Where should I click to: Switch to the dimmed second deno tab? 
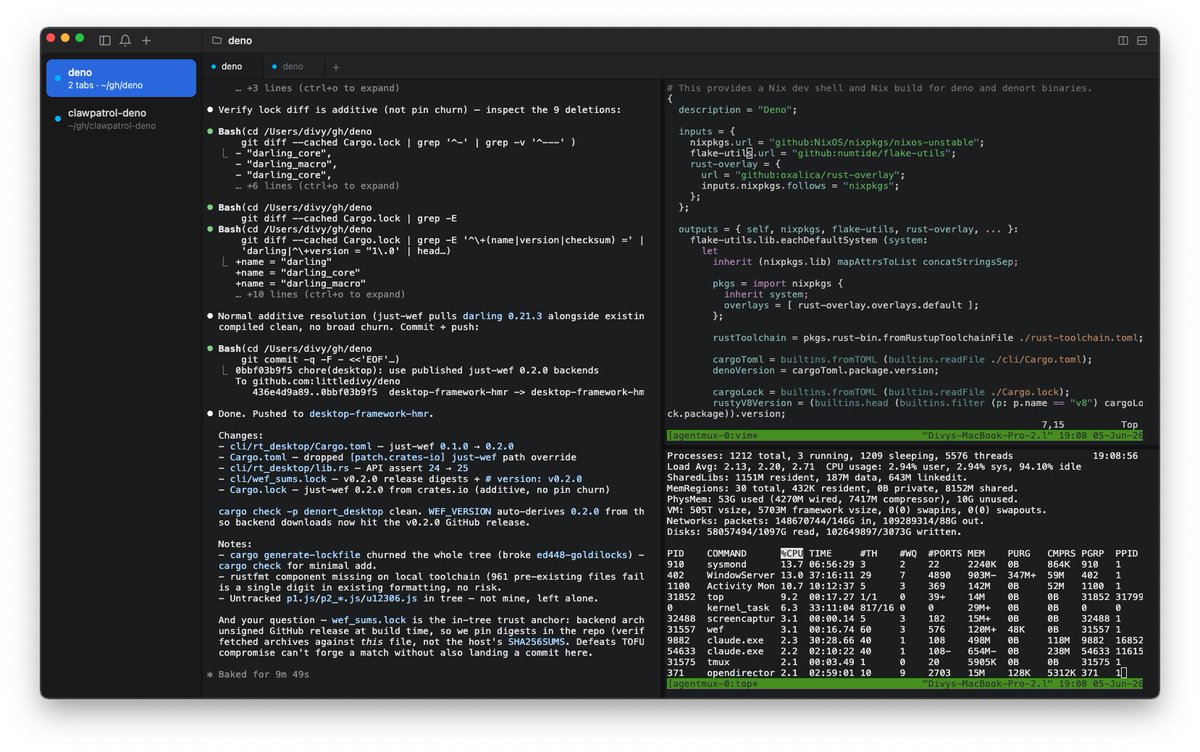[x=292, y=67]
